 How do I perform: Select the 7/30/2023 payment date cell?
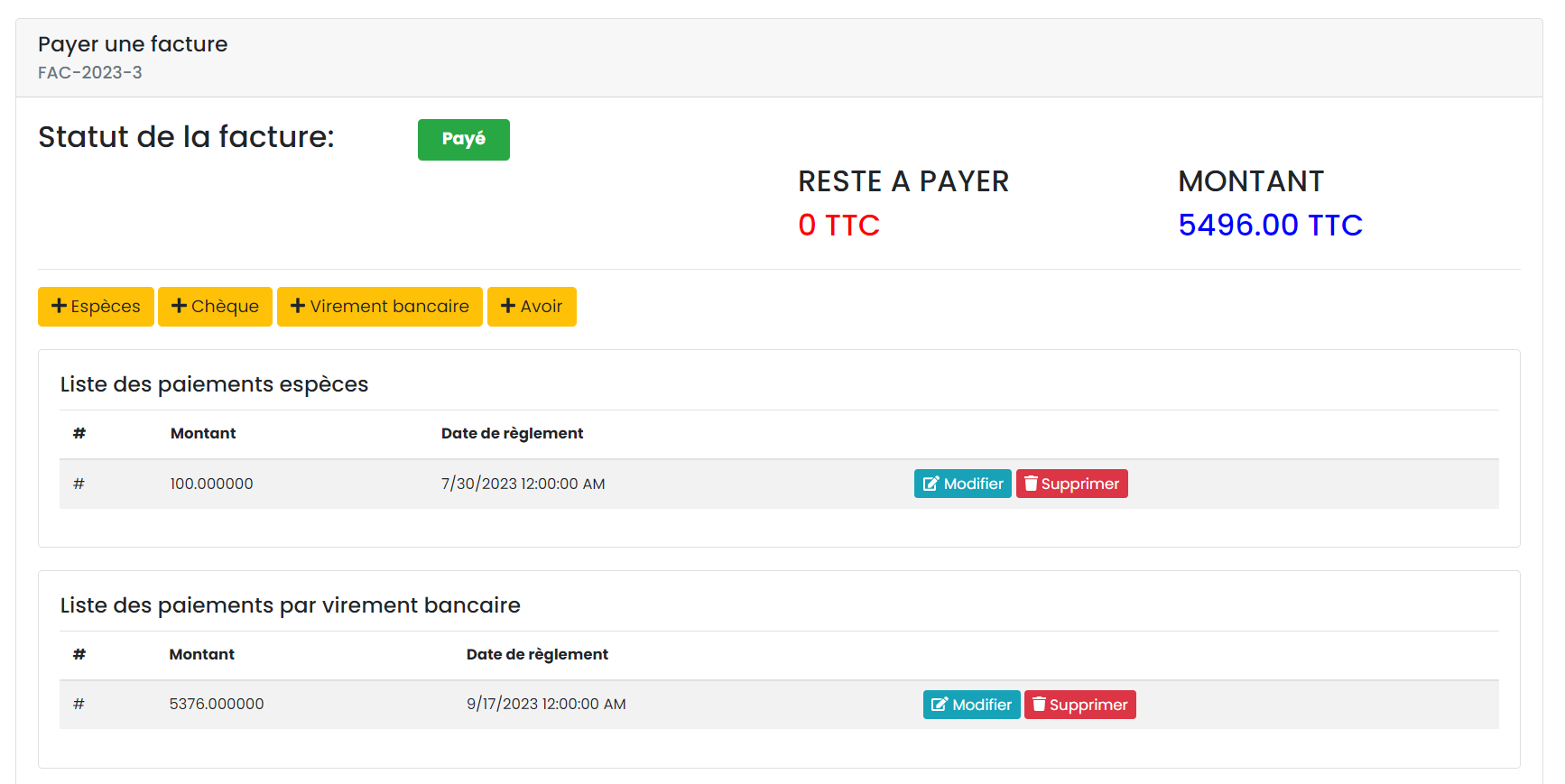(523, 484)
